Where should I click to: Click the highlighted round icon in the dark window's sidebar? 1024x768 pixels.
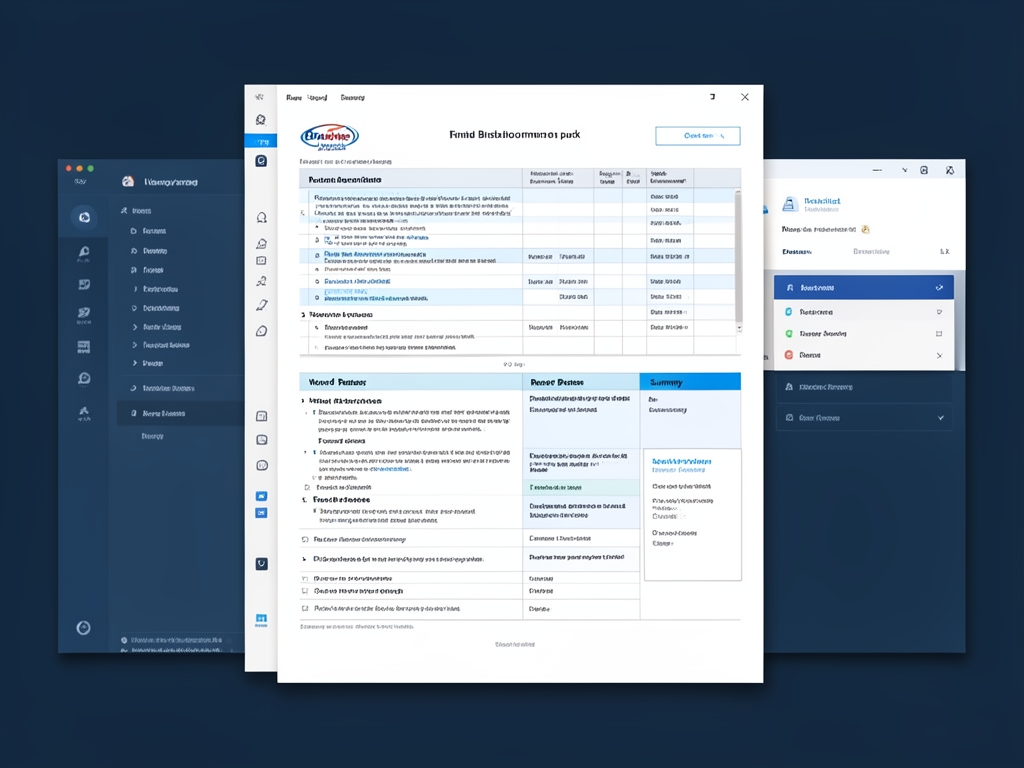(x=84, y=217)
